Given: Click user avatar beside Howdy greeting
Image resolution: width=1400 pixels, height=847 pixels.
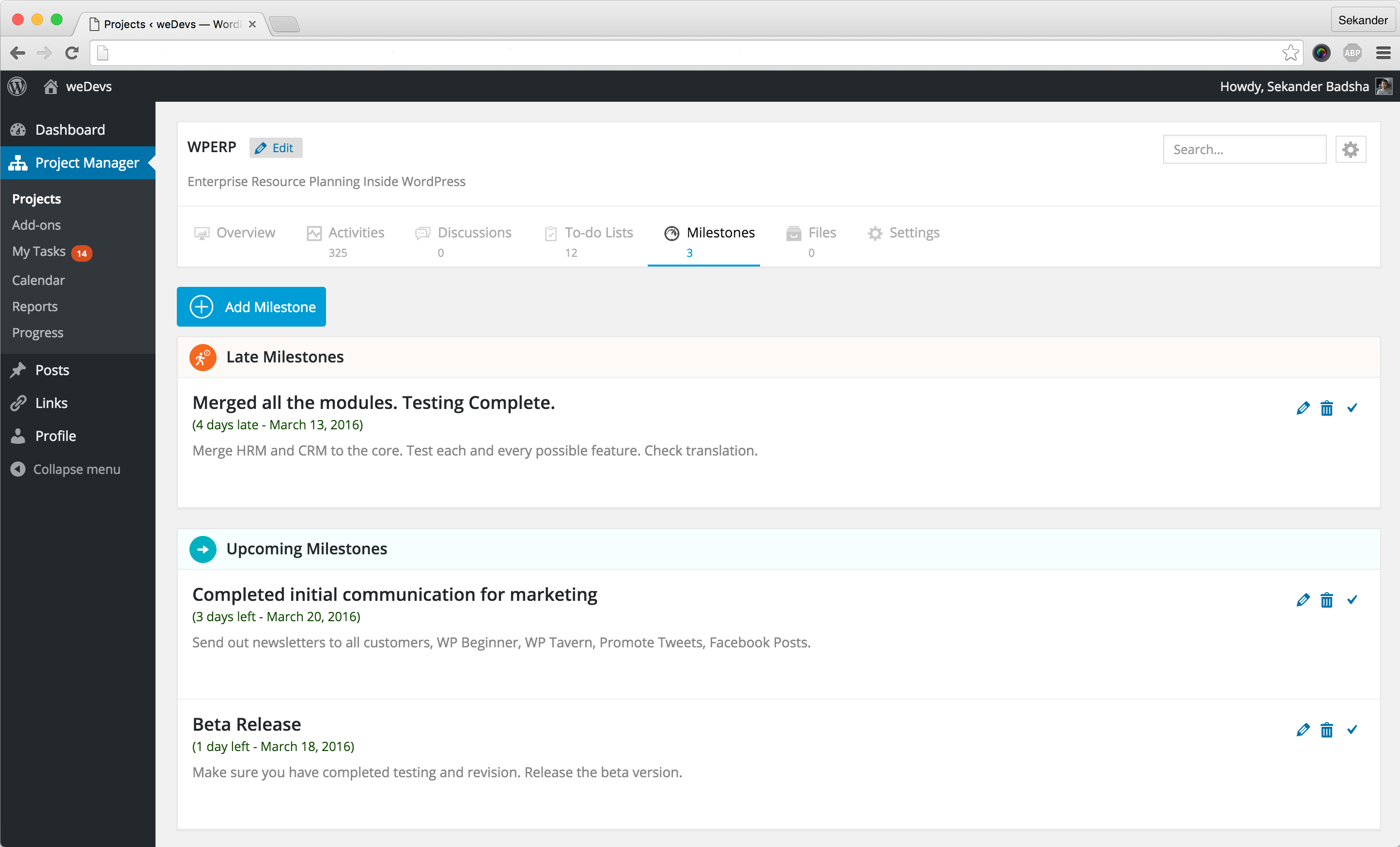Looking at the screenshot, I should (x=1384, y=86).
